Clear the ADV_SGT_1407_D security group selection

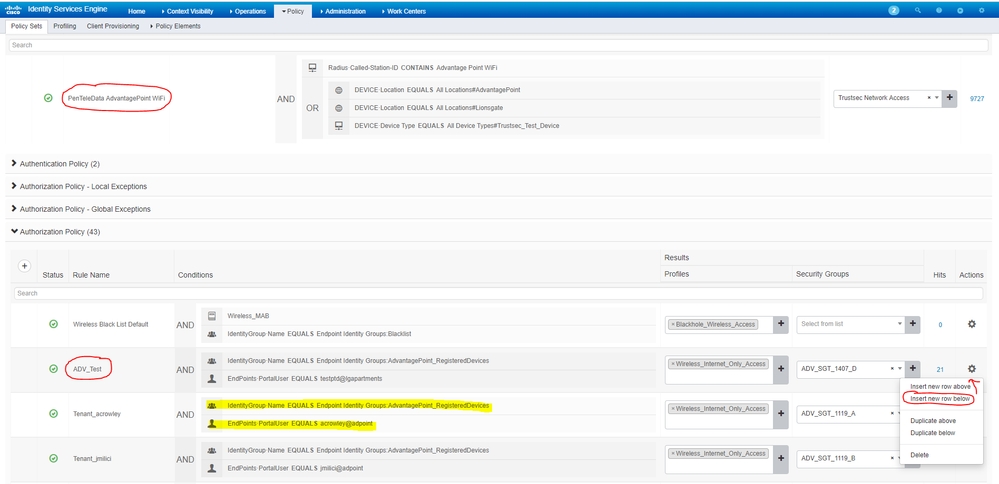[891, 369]
